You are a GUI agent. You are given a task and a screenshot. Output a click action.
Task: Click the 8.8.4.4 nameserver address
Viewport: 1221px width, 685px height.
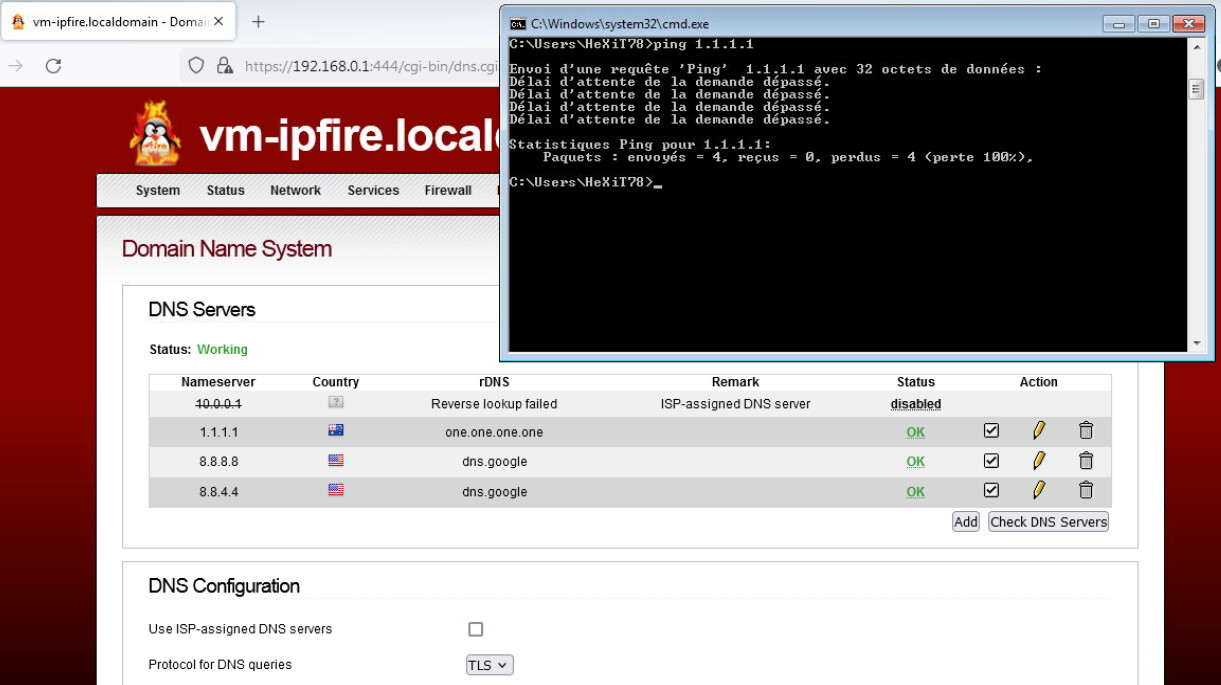pos(218,492)
